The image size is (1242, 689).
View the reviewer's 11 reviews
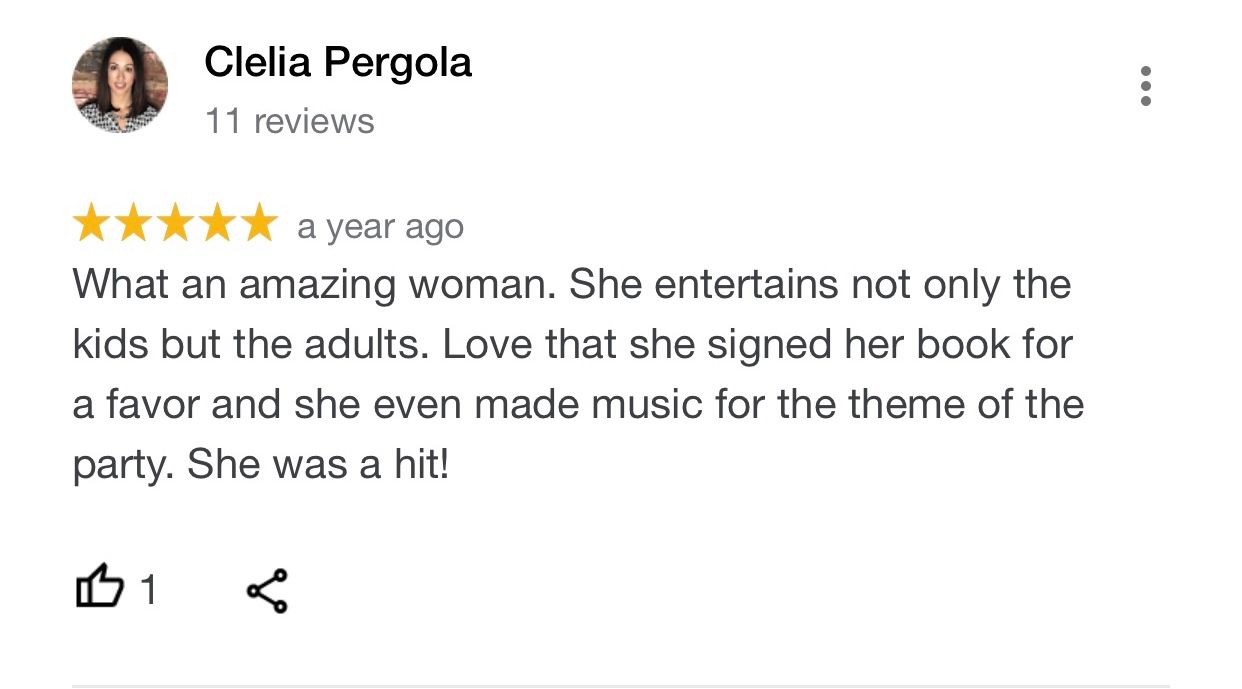[289, 121]
